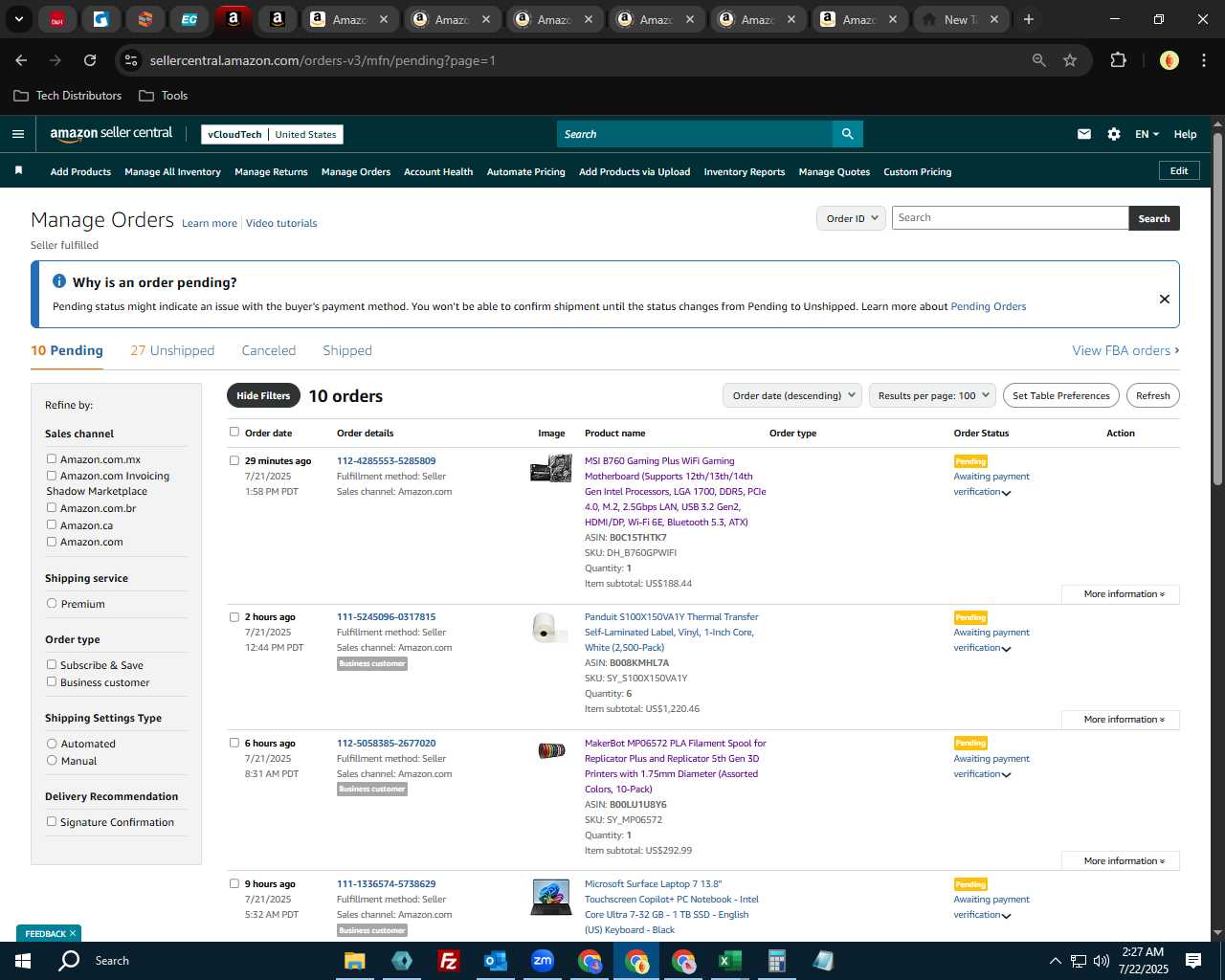Image resolution: width=1225 pixels, height=980 pixels.
Task: Expand More information for MakerBot filament order
Action: click(1121, 861)
